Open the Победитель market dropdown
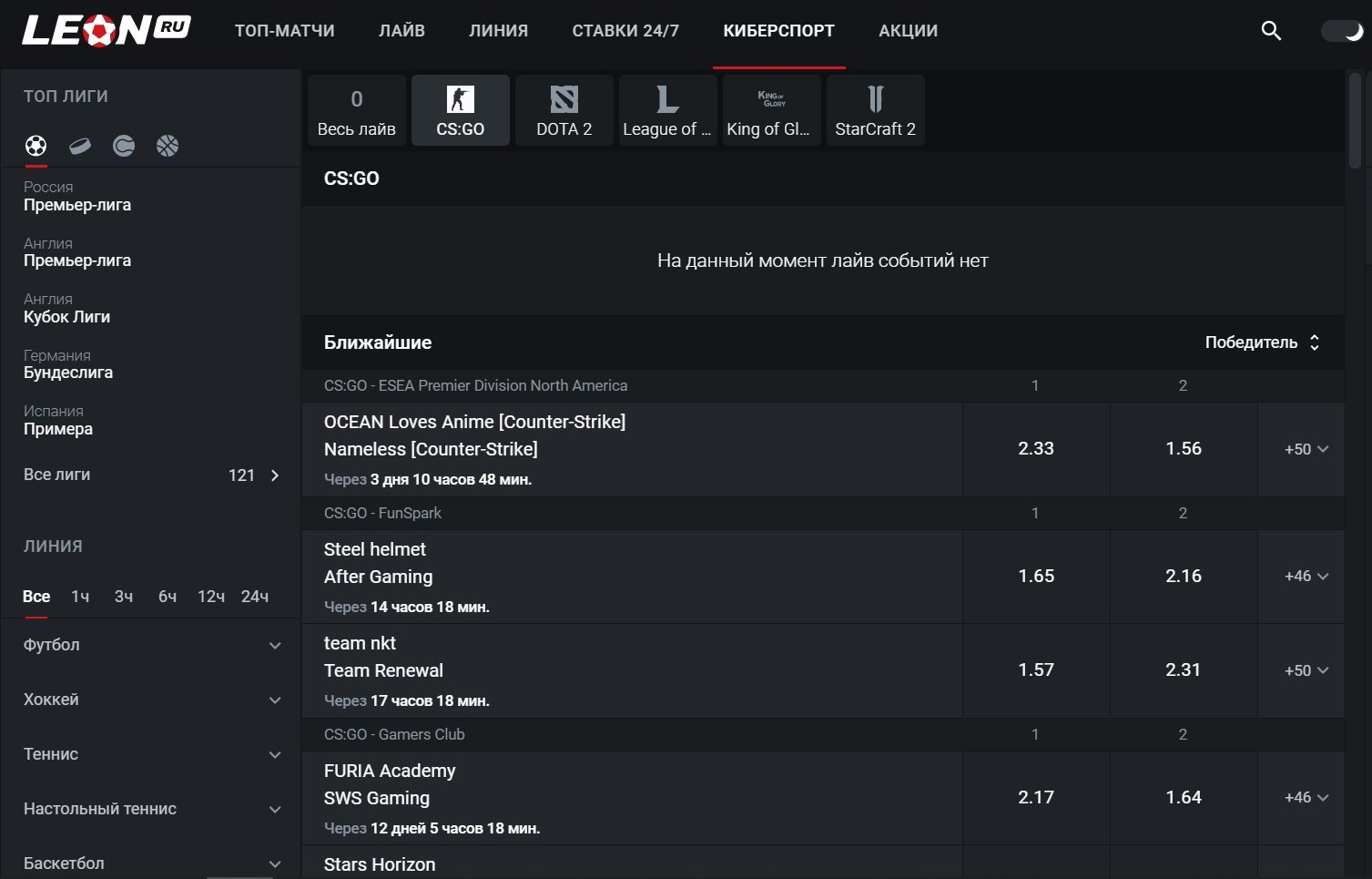1372x879 pixels. pyautogui.click(x=1263, y=342)
